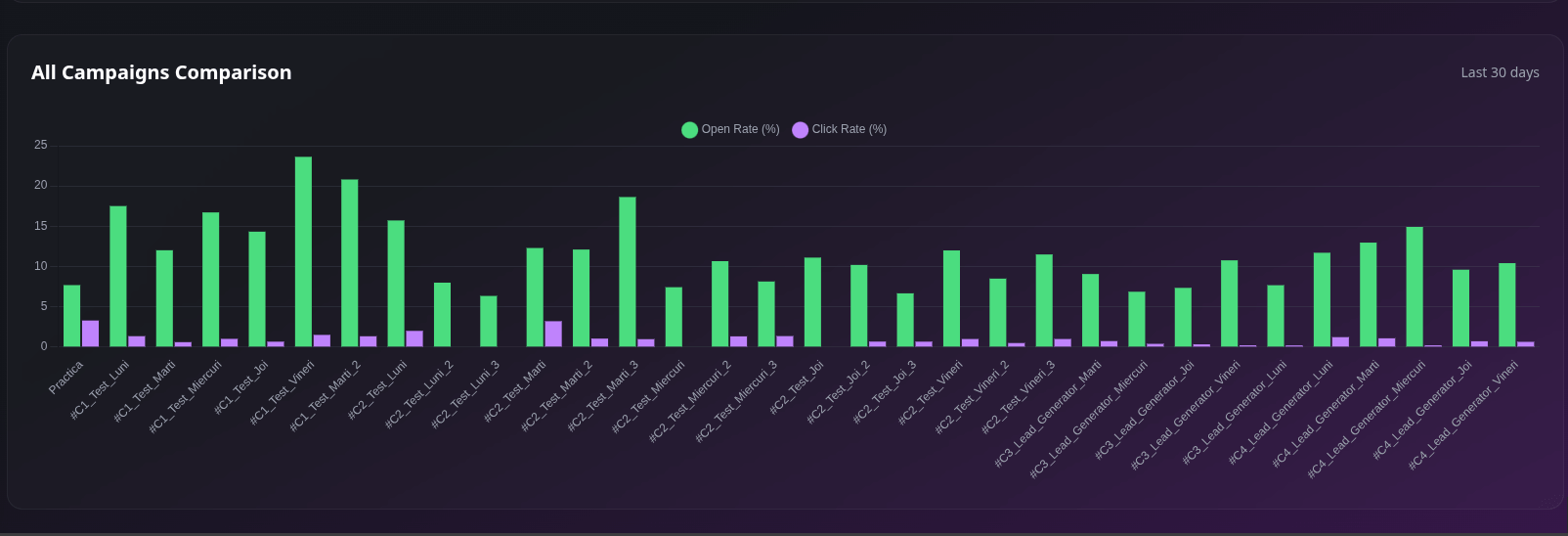Toggle the Click Rate (%) legend label
The width and height of the screenshot is (1568, 536).
849,129
